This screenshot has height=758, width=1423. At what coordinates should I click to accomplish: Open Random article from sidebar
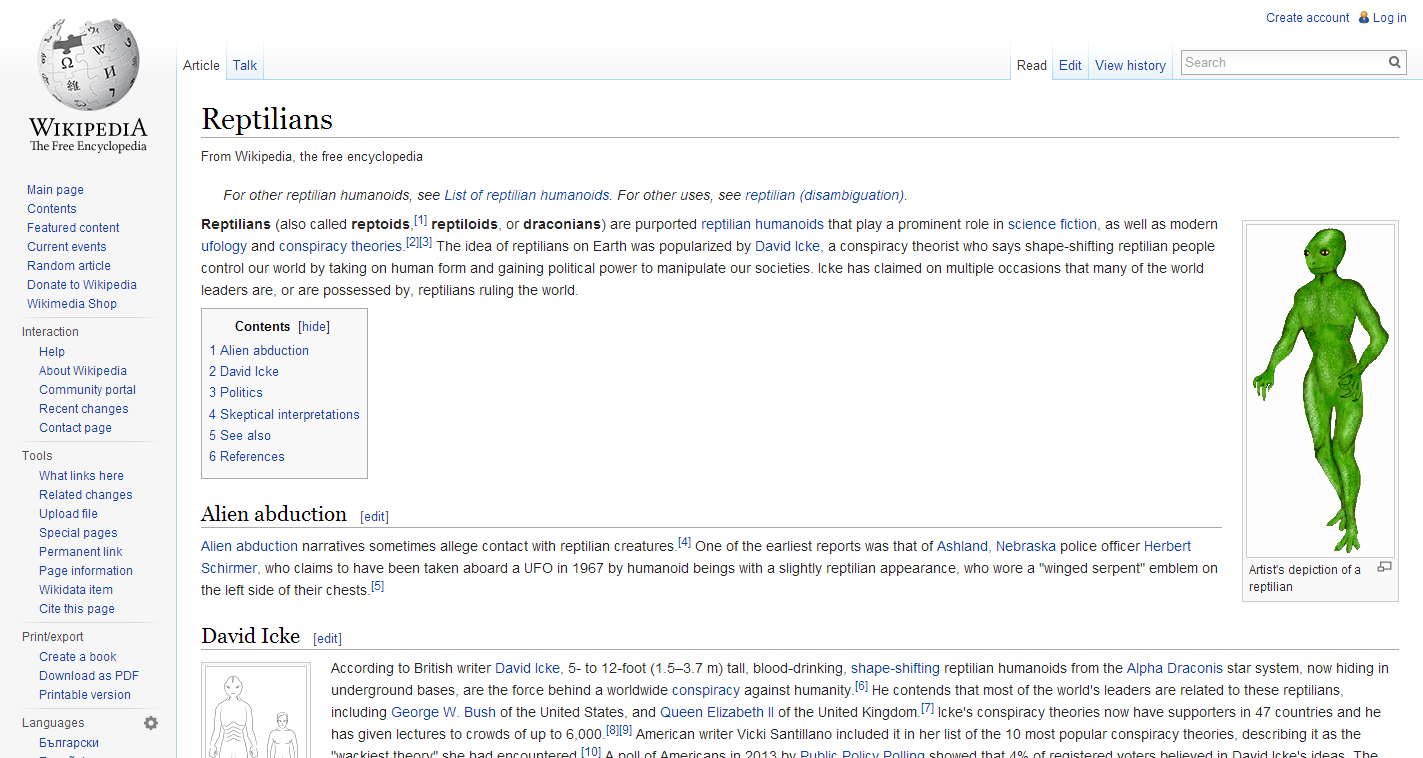click(x=69, y=266)
